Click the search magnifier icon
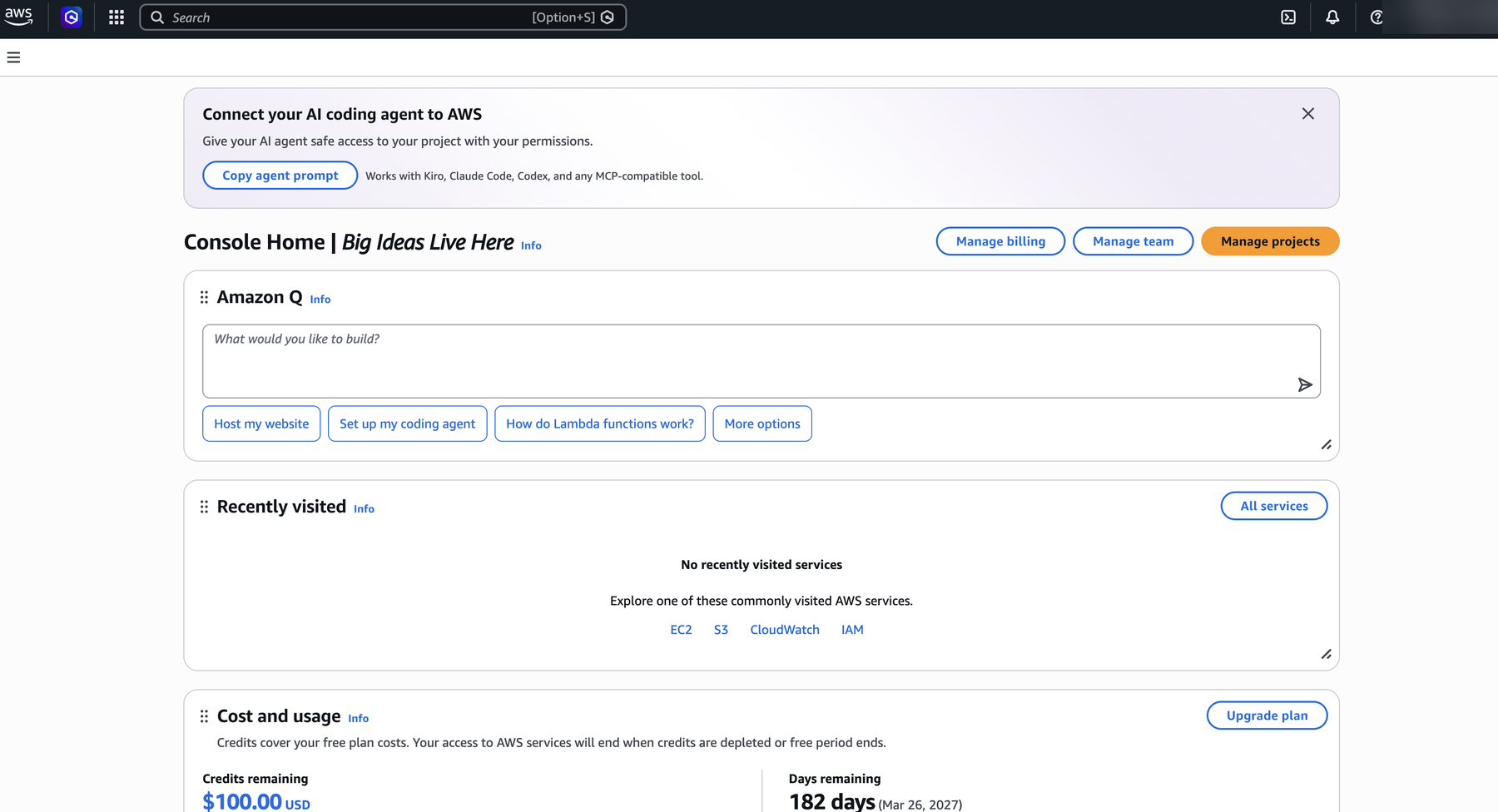The image size is (1498, 812). click(x=157, y=17)
